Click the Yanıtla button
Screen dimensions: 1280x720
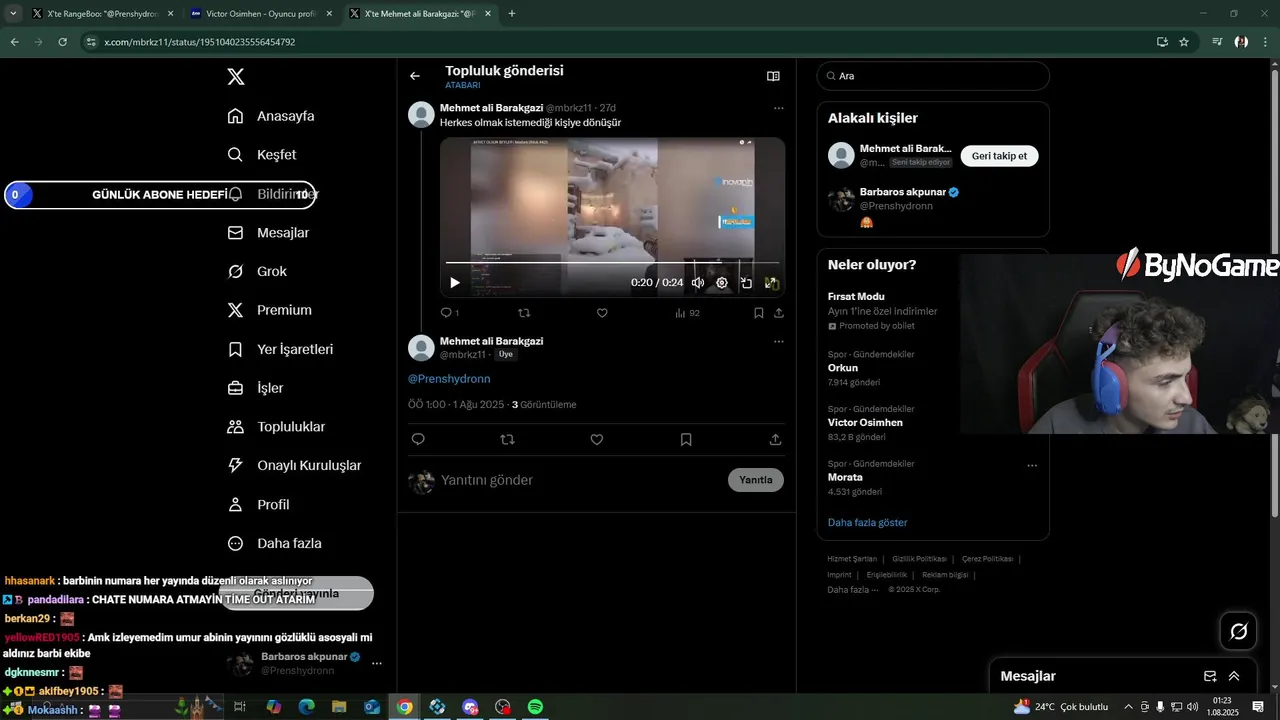756,480
